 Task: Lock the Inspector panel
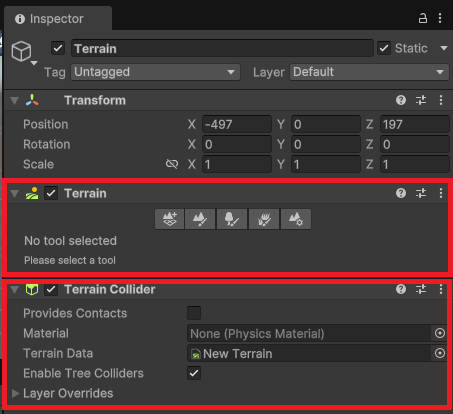click(x=423, y=18)
